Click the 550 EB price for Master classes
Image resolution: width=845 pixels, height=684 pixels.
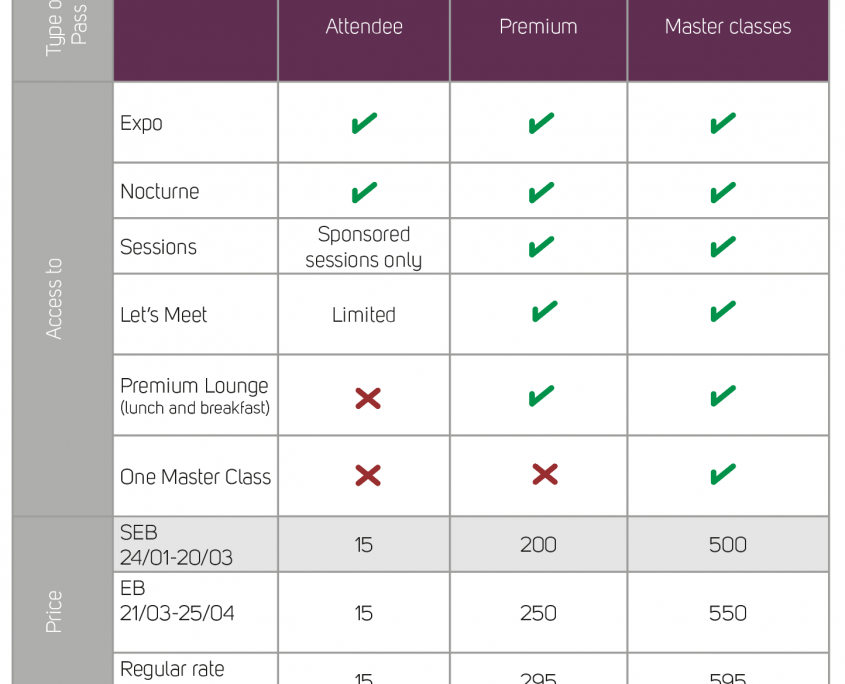pyautogui.click(x=728, y=613)
